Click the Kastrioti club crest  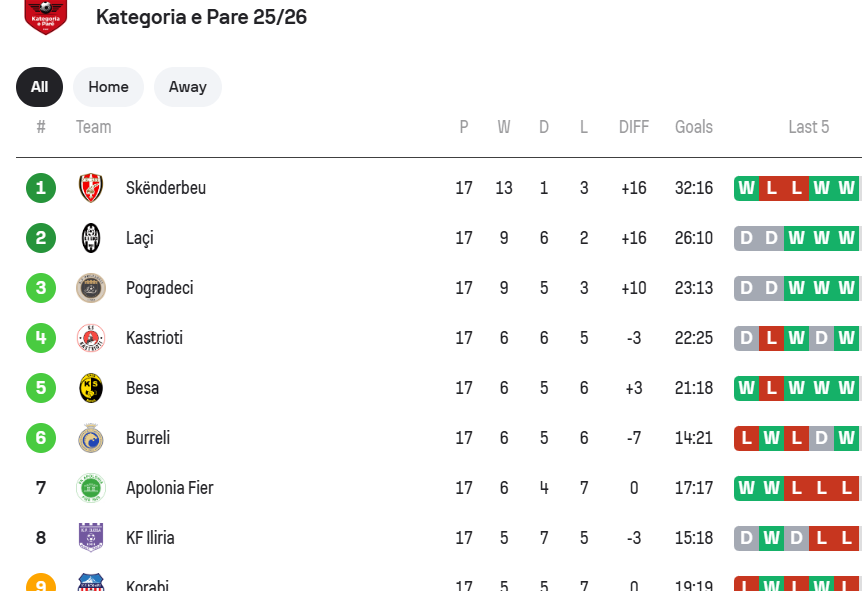91,338
